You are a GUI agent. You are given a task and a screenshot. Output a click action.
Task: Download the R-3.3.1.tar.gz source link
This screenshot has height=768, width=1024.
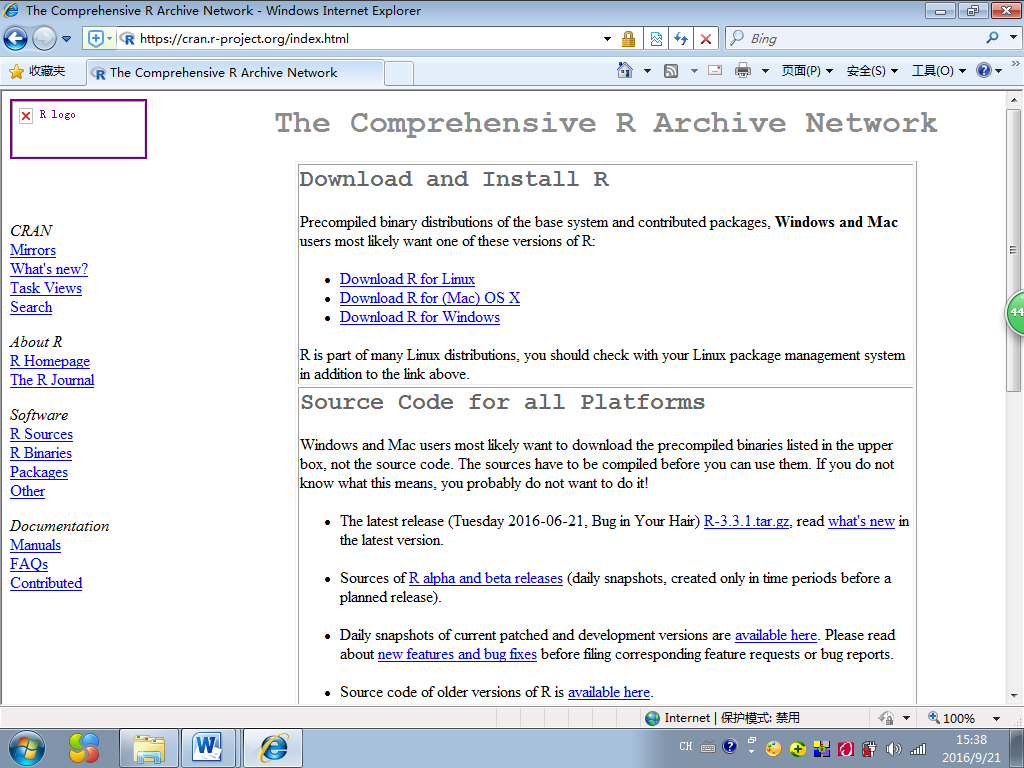(746, 521)
